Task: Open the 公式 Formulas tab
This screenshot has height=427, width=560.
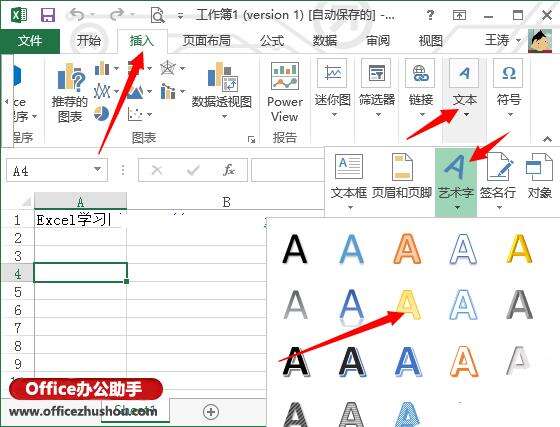Action: tap(272, 41)
